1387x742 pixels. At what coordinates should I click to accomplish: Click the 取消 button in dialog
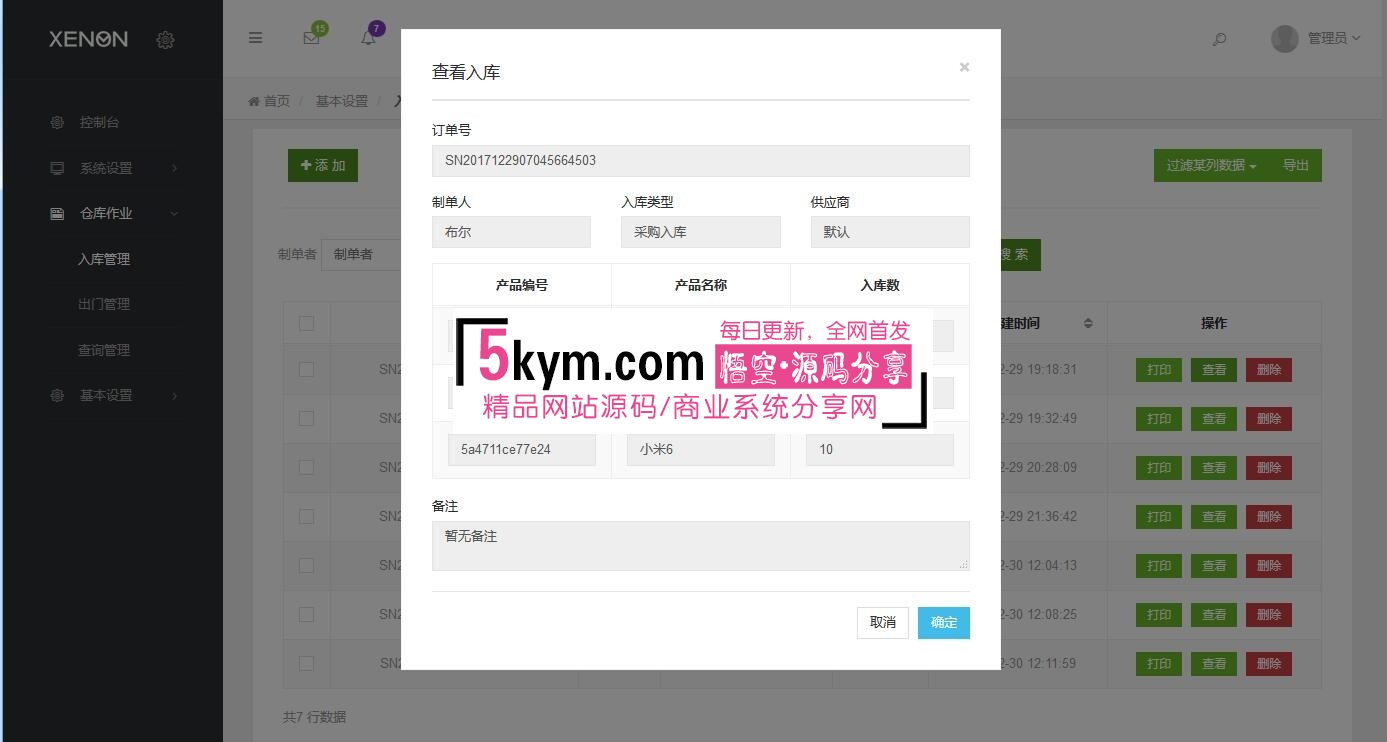[882, 623]
